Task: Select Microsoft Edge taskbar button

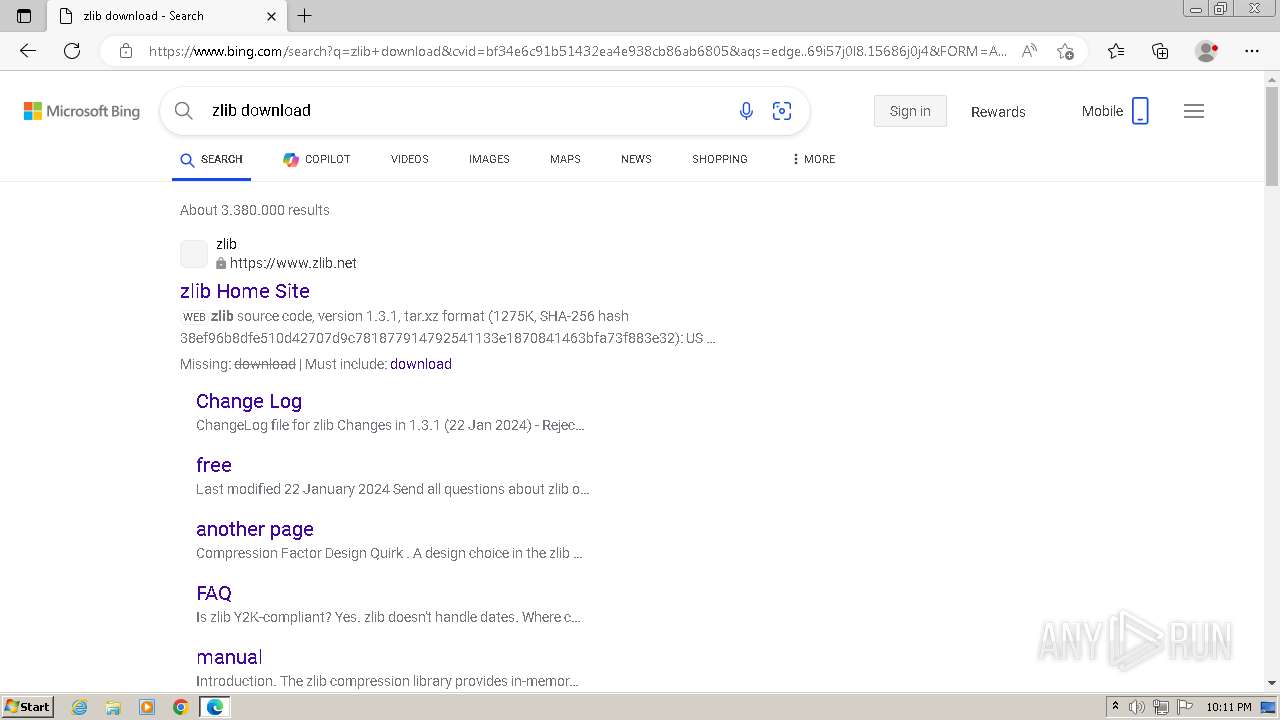Action: (x=215, y=707)
